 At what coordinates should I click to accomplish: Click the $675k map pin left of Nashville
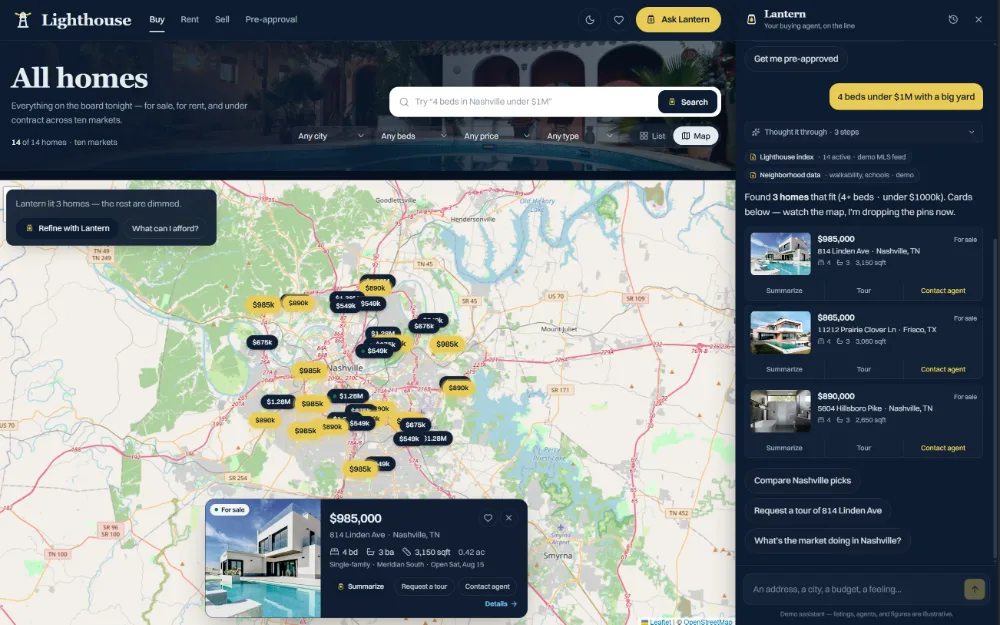click(x=262, y=342)
